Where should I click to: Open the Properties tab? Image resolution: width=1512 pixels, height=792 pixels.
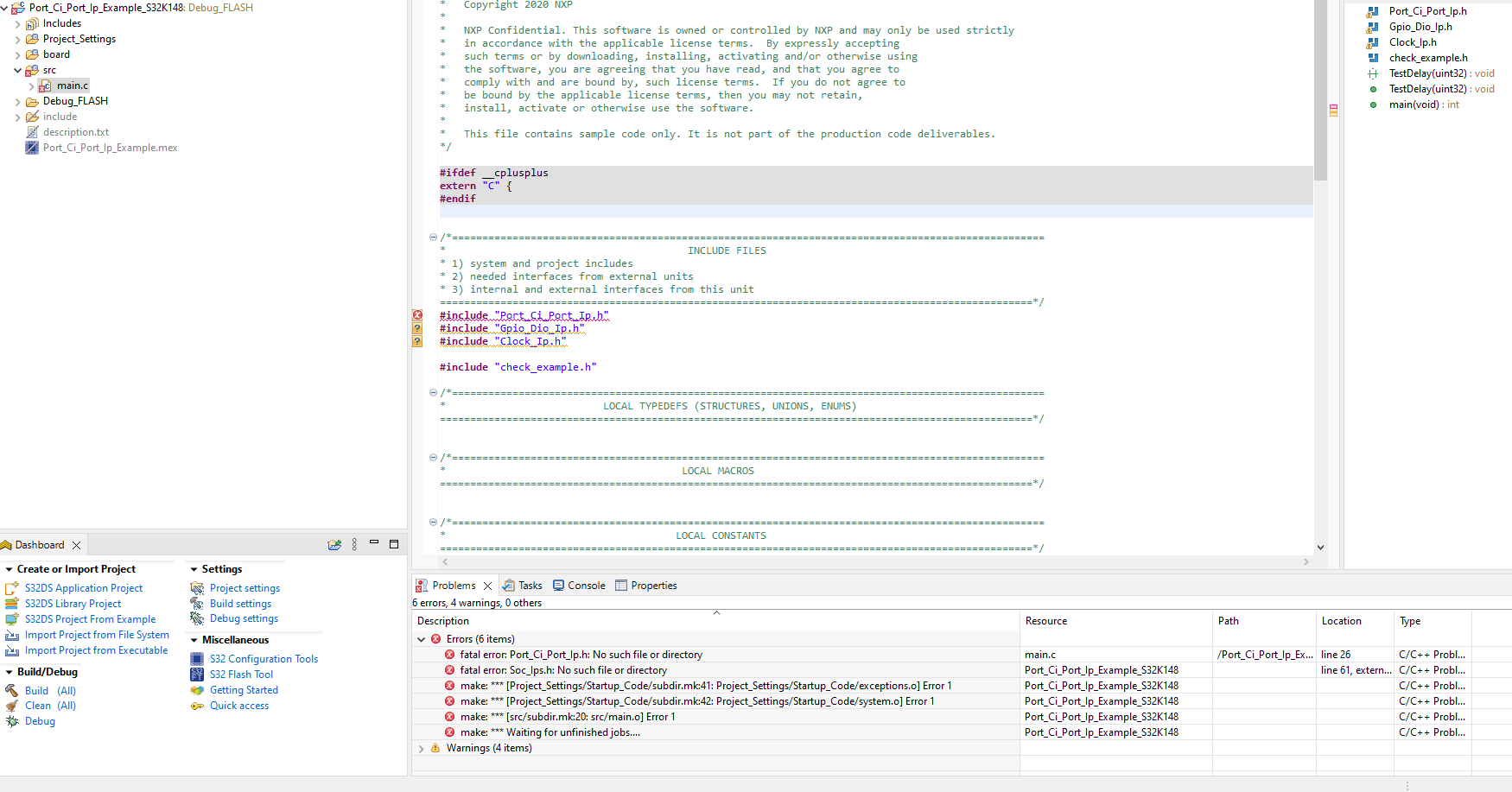[645, 586]
